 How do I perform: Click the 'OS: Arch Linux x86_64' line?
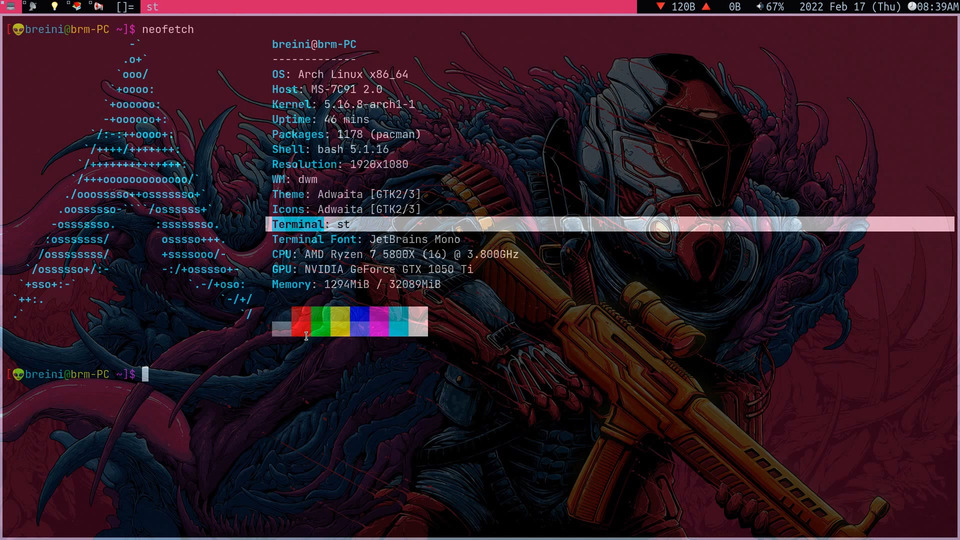pyautogui.click(x=340, y=74)
